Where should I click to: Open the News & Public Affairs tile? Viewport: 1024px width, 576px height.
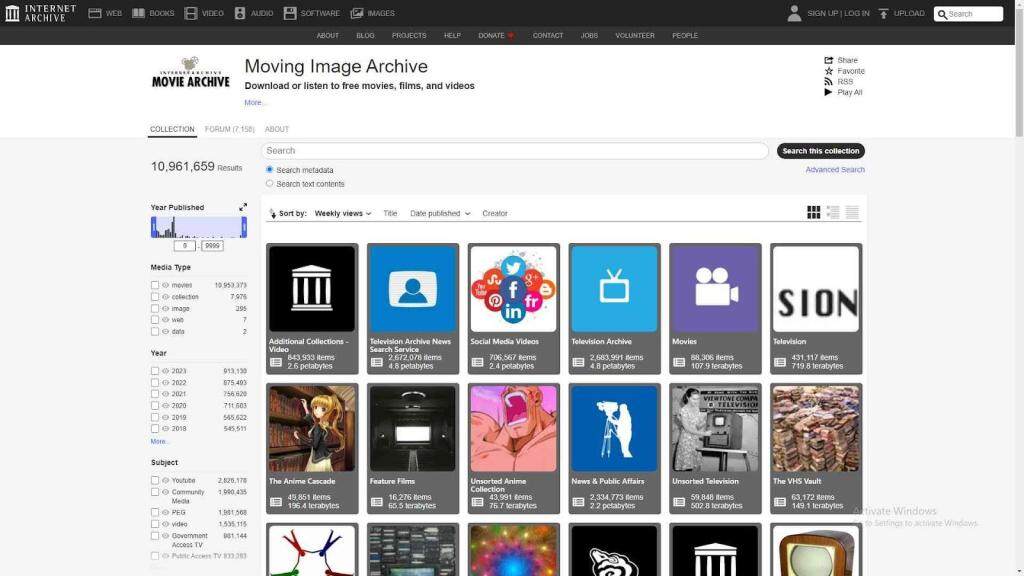pos(615,449)
